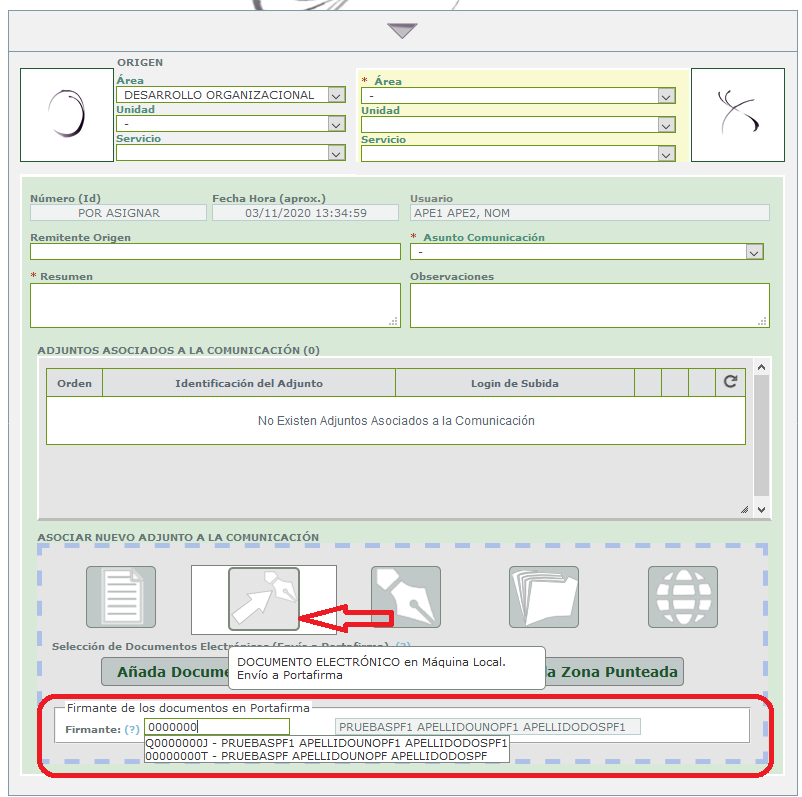Screen dimensions: 802x797
Task: Click the attachments panel scroll up arrow
Action: click(x=762, y=367)
